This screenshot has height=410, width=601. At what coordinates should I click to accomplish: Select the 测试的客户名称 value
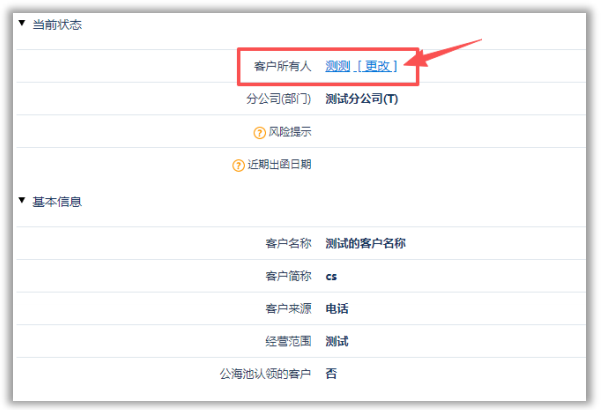point(365,243)
